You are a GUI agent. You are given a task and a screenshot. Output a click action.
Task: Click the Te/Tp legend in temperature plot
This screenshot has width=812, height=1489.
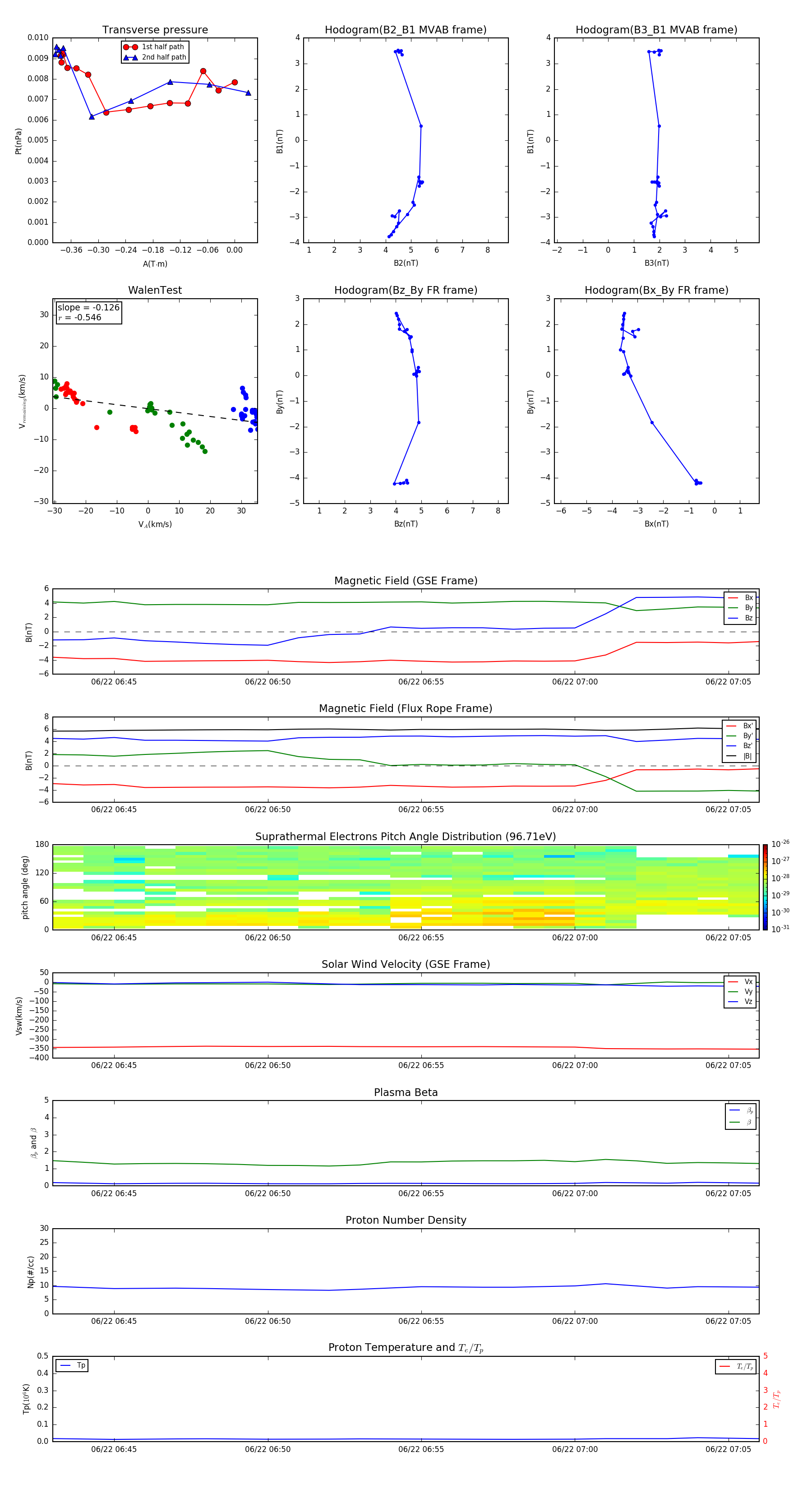(x=736, y=1367)
